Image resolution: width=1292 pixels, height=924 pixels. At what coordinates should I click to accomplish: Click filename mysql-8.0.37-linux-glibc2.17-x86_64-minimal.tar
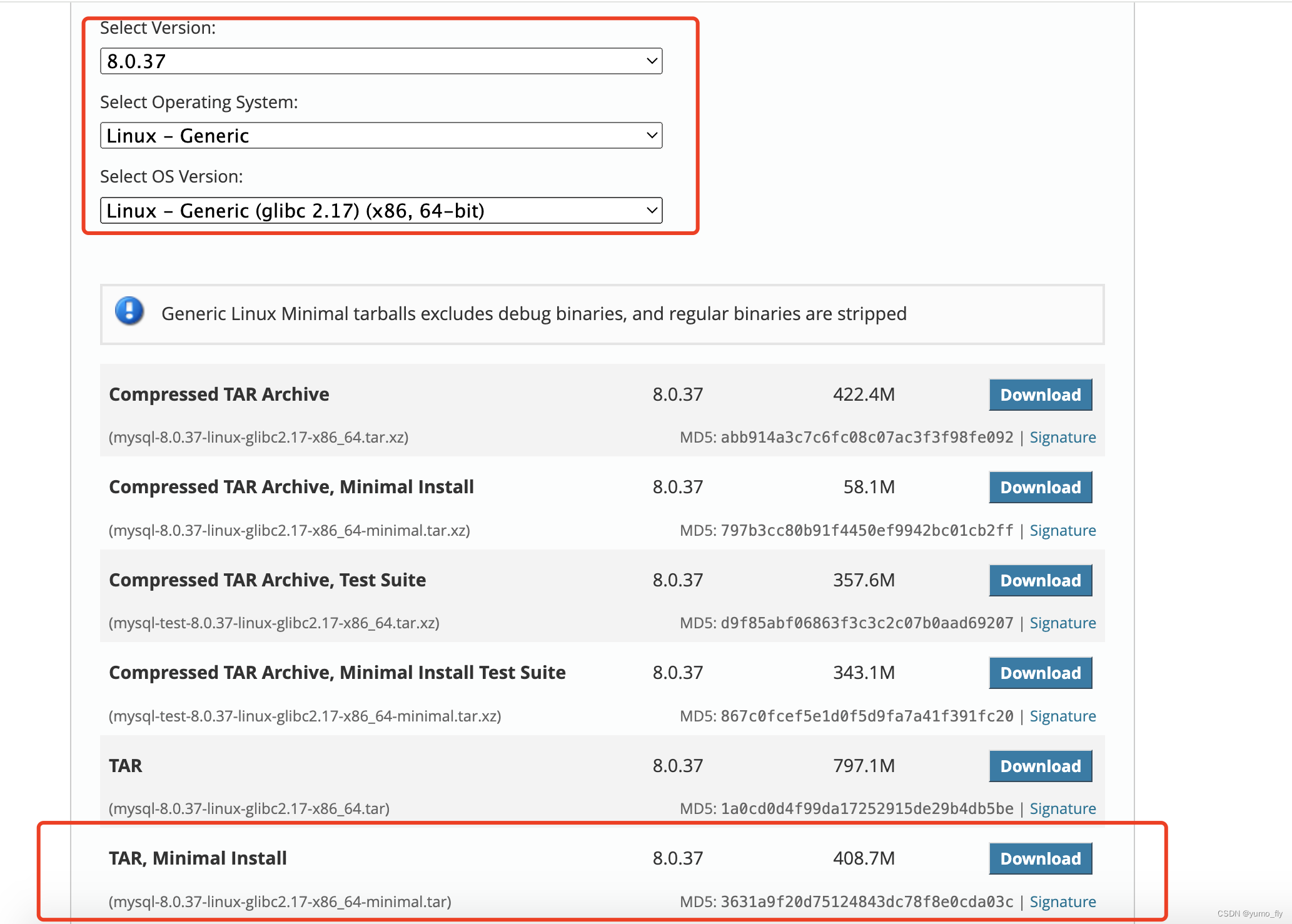(280, 901)
